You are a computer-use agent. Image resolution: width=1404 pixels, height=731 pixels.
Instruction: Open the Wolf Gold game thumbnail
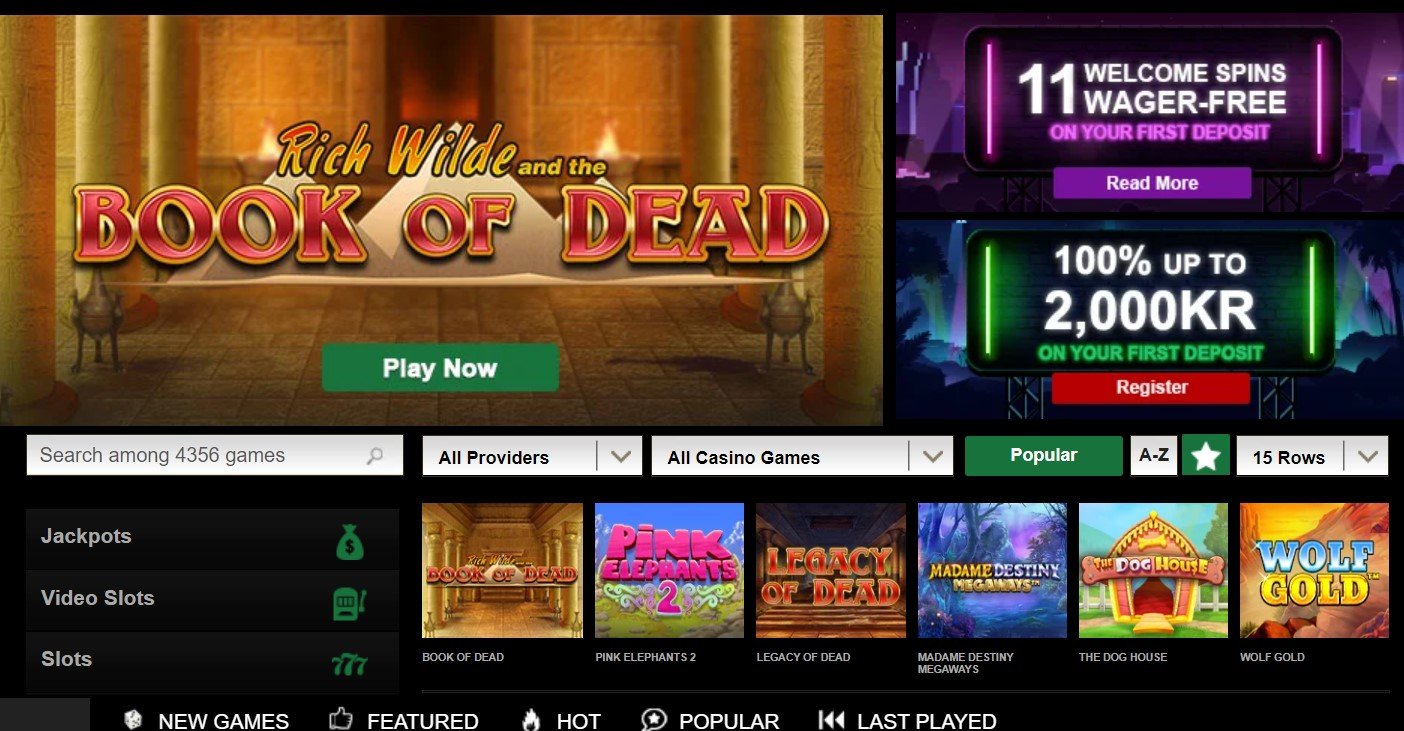pos(1314,571)
